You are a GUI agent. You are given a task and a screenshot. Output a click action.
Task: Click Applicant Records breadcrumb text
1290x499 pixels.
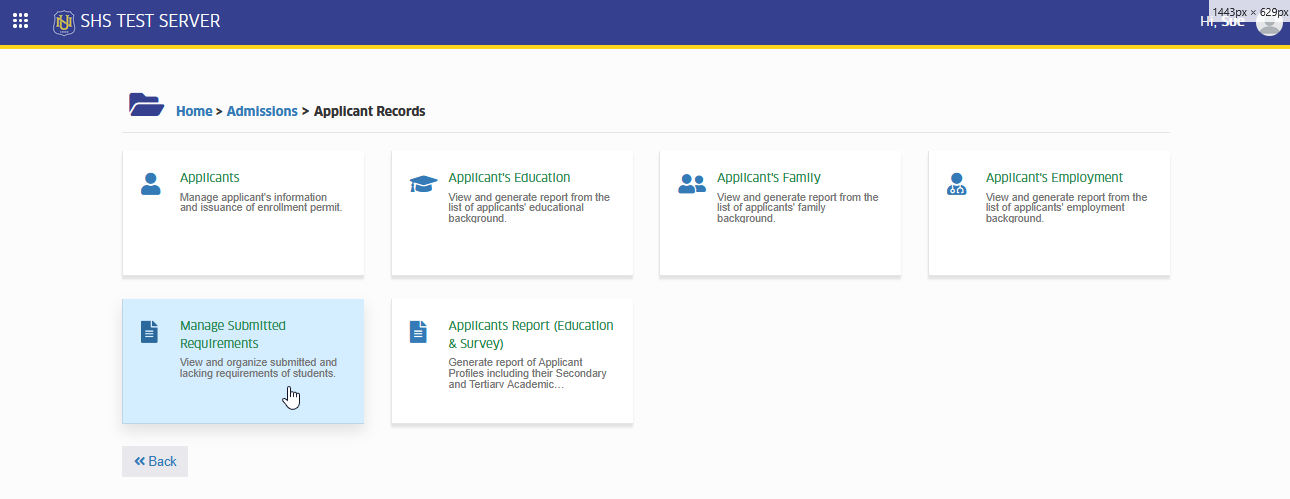tap(370, 111)
